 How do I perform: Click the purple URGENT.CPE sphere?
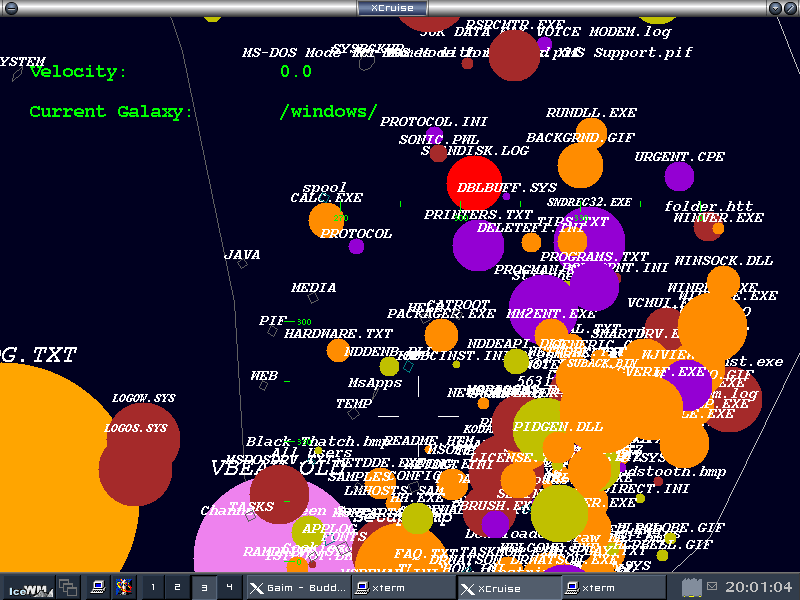(679, 177)
